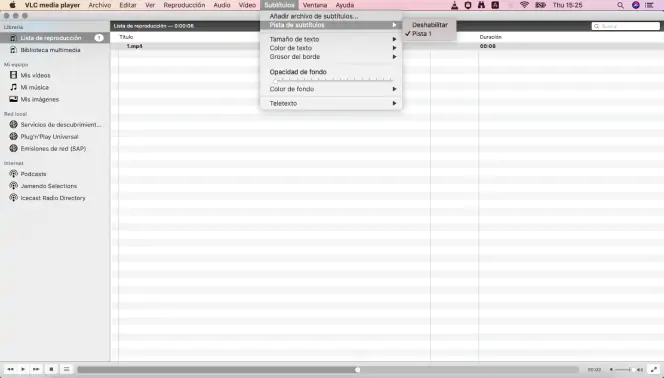This screenshot has height=378, width=664.
Task: Open the Ventana menu
Action: 315,5
